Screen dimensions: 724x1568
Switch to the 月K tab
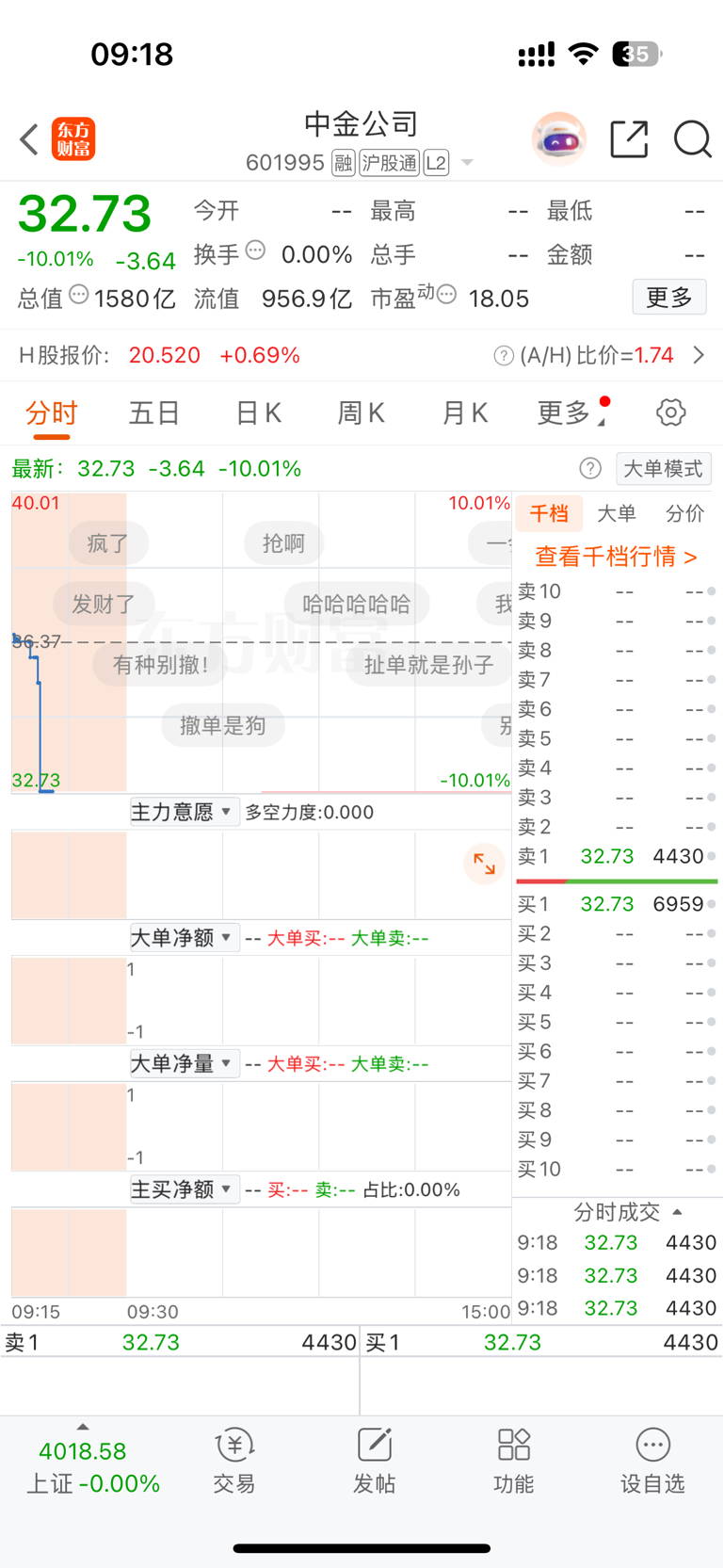coord(465,413)
